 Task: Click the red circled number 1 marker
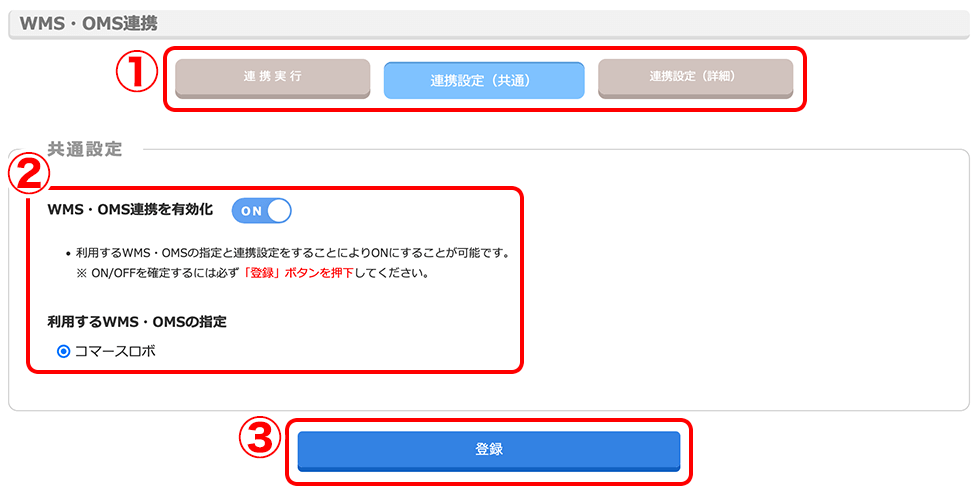137,71
